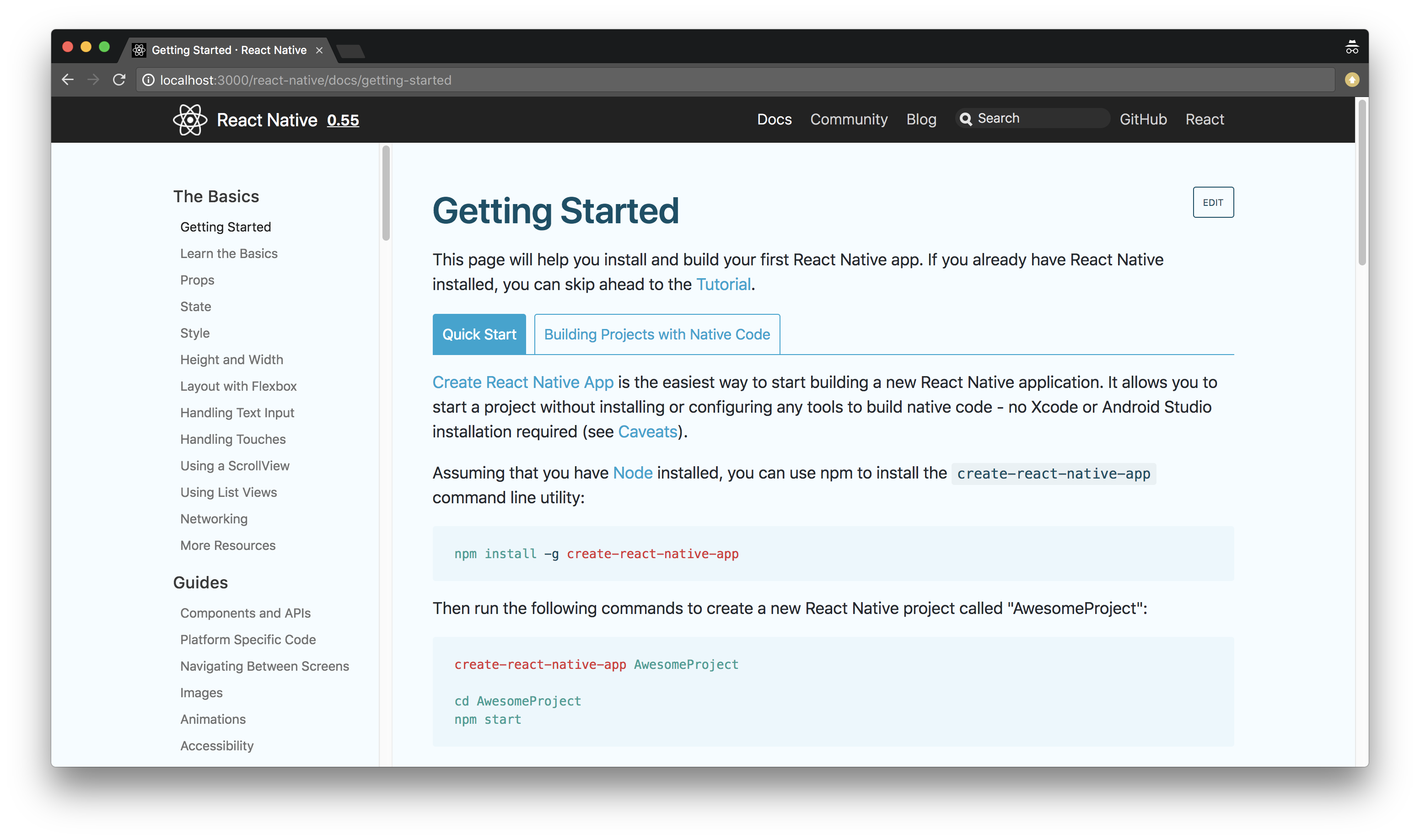Image resolution: width=1420 pixels, height=840 pixels.
Task: Click the browser back arrow
Action: click(x=68, y=80)
